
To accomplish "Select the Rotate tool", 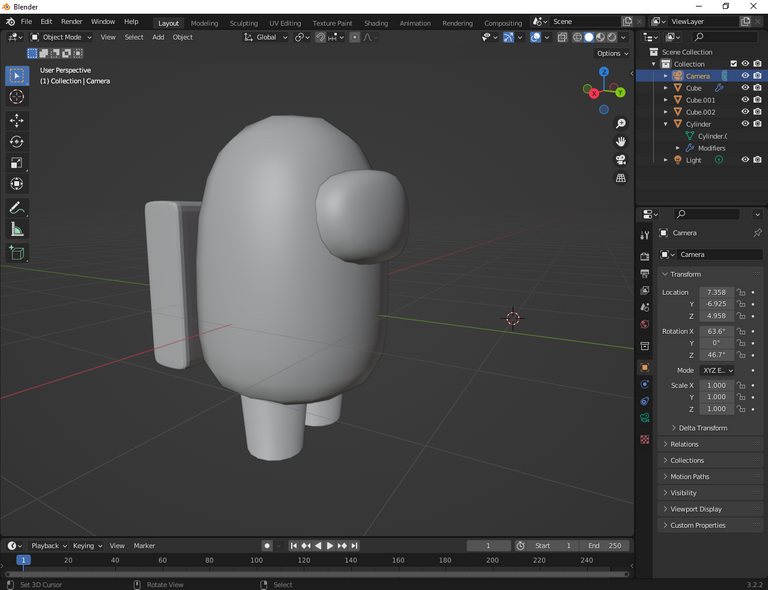I will (17, 142).
